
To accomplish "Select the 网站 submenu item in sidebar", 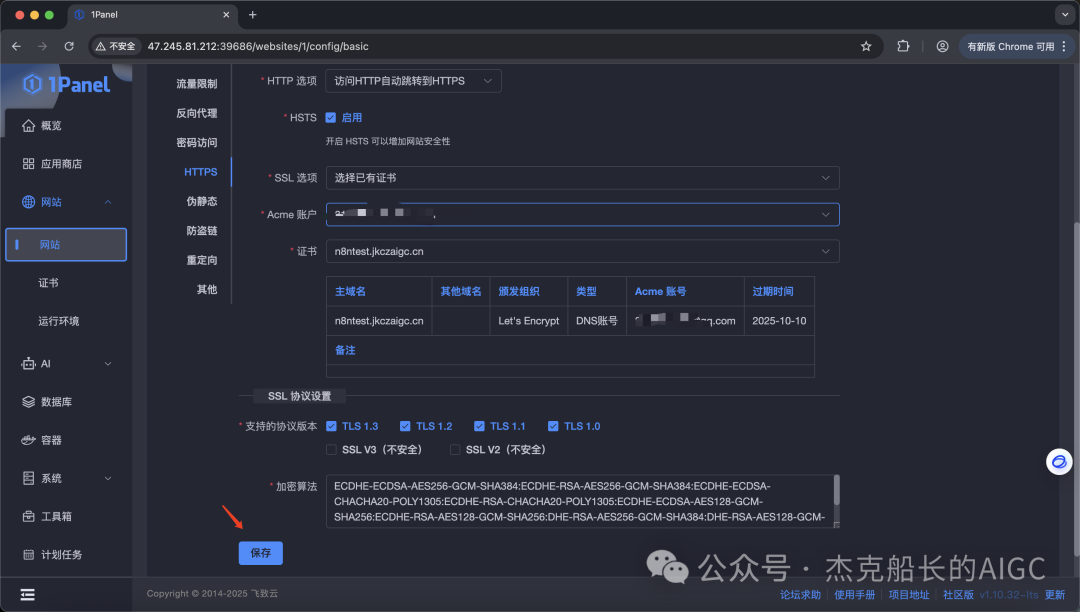I will [66, 244].
